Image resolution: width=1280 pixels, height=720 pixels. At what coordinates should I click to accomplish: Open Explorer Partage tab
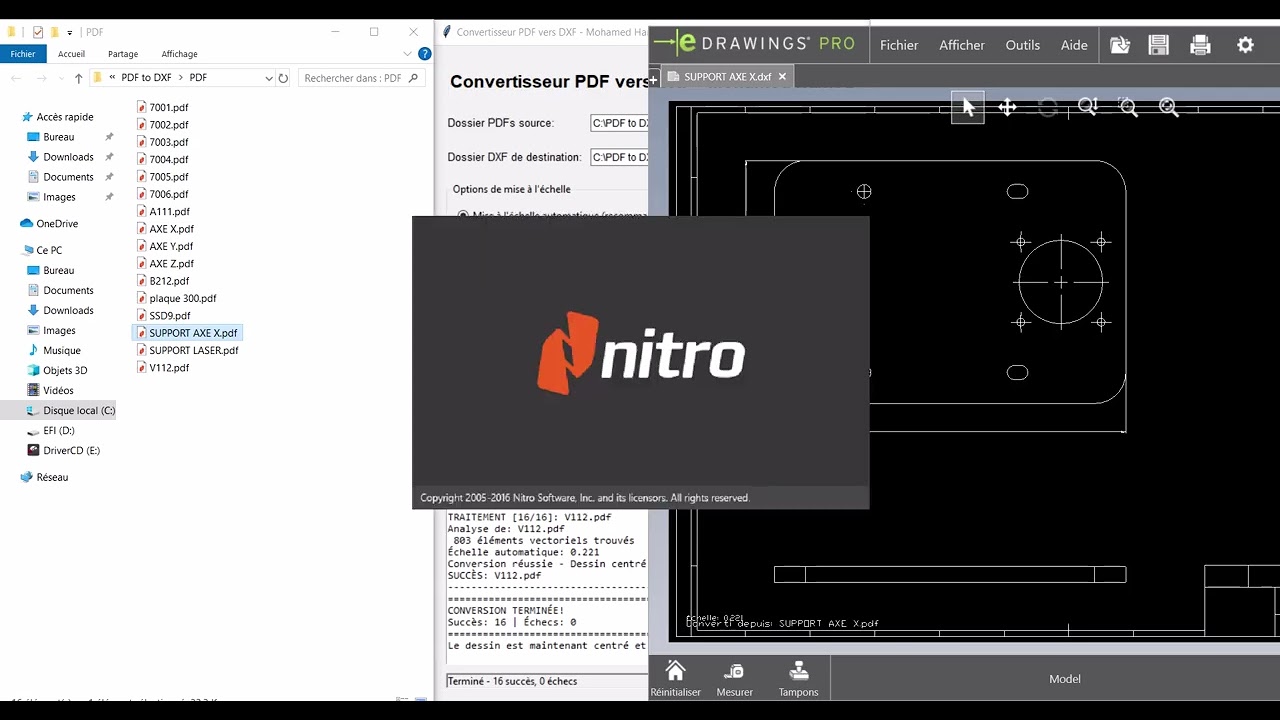click(x=123, y=54)
